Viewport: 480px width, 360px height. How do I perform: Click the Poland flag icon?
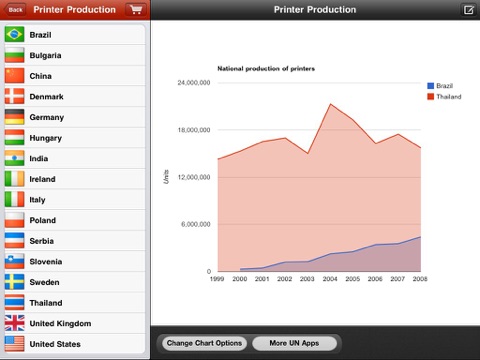coord(14,220)
